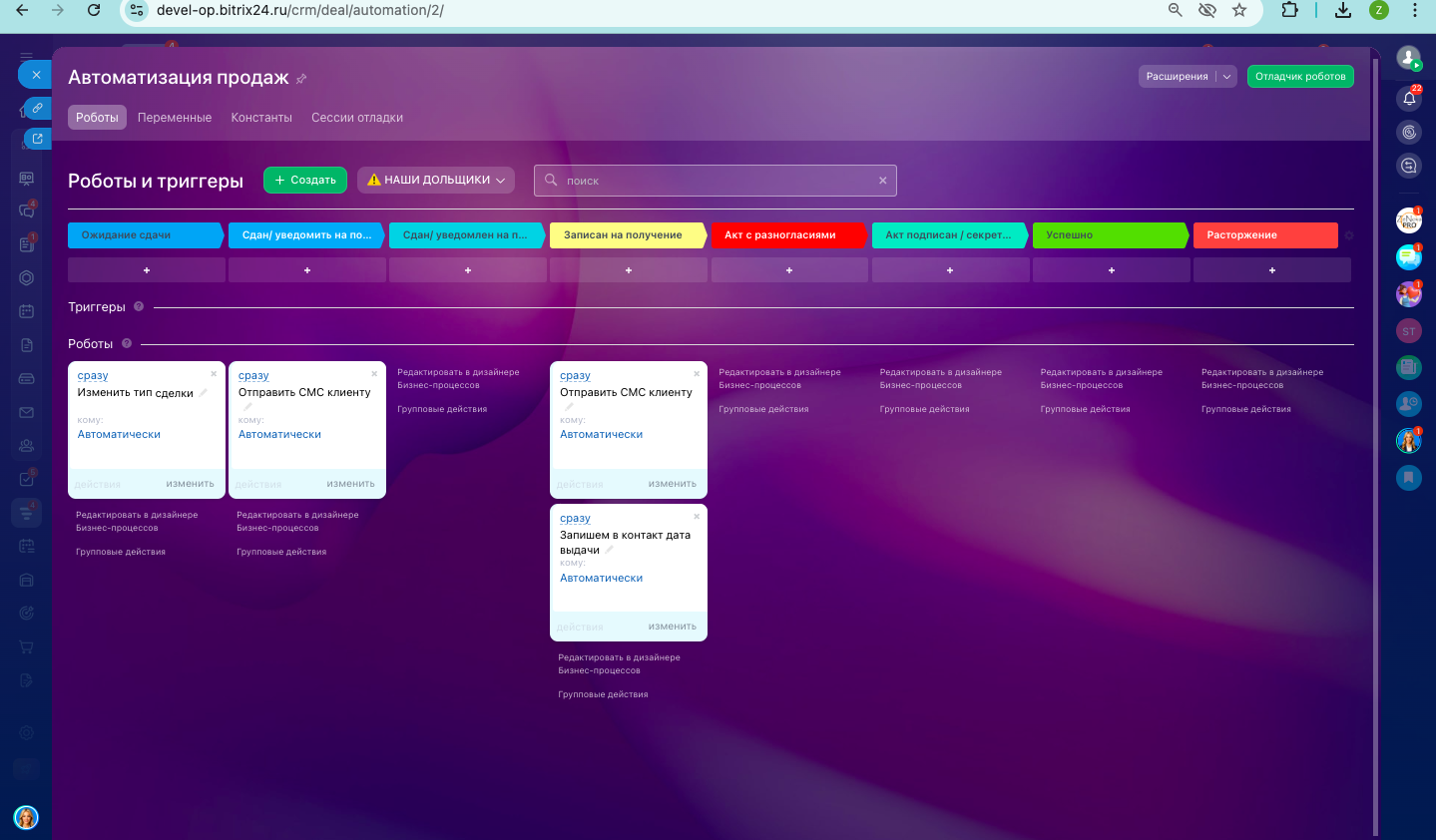Open the CRM funnel icon in left sidebar
Screen dimensions: 1436x840
point(27,513)
